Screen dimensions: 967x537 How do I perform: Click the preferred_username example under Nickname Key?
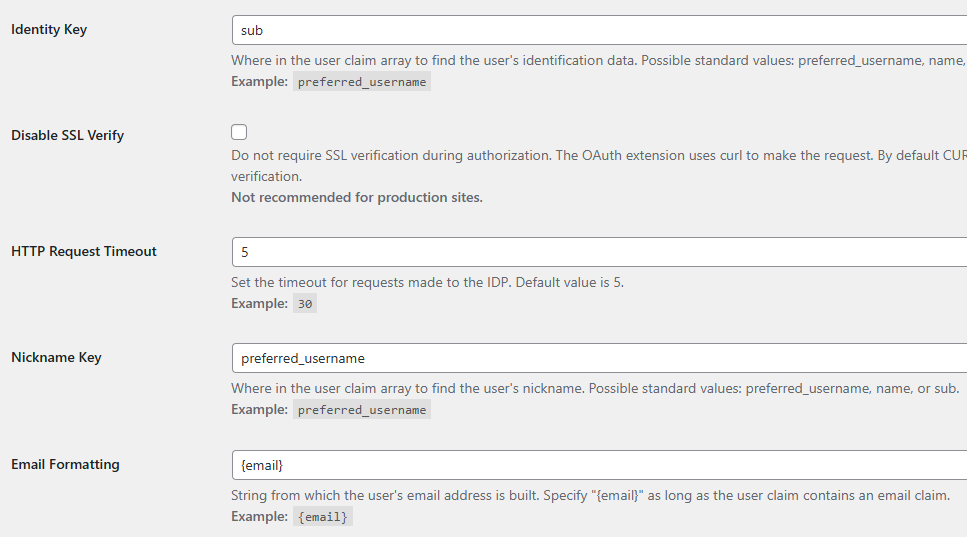point(362,410)
